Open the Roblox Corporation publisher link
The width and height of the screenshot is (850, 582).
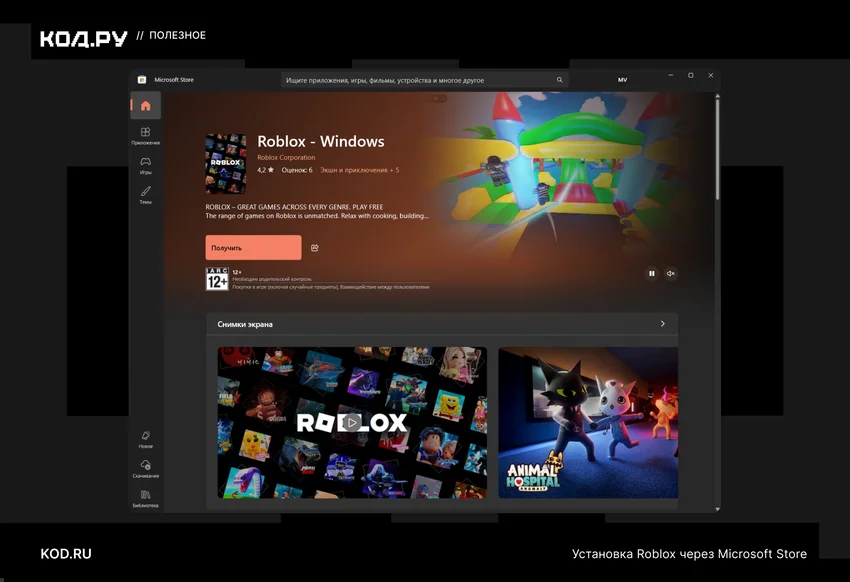(286, 157)
